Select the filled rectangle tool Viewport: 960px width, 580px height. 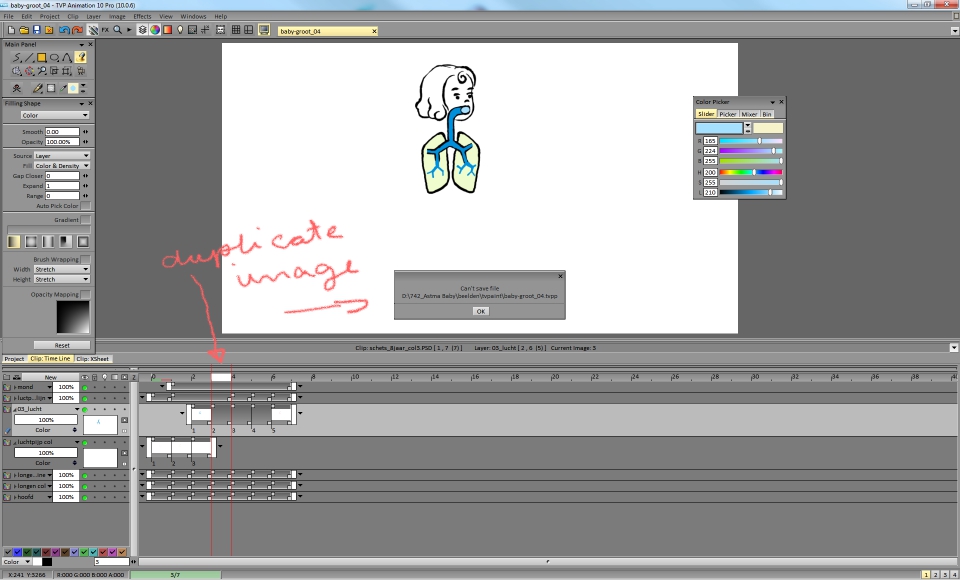[x=42, y=58]
